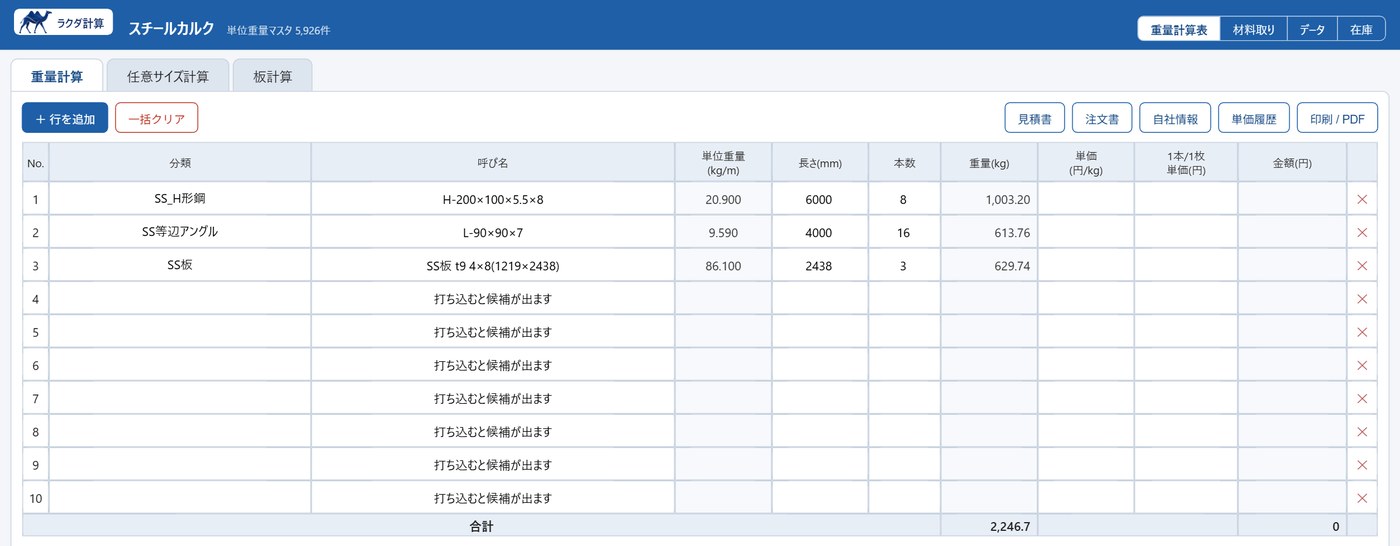The image size is (1400, 546).
Task: Click the 呼び名 field in row 5
Action: tap(493, 332)
